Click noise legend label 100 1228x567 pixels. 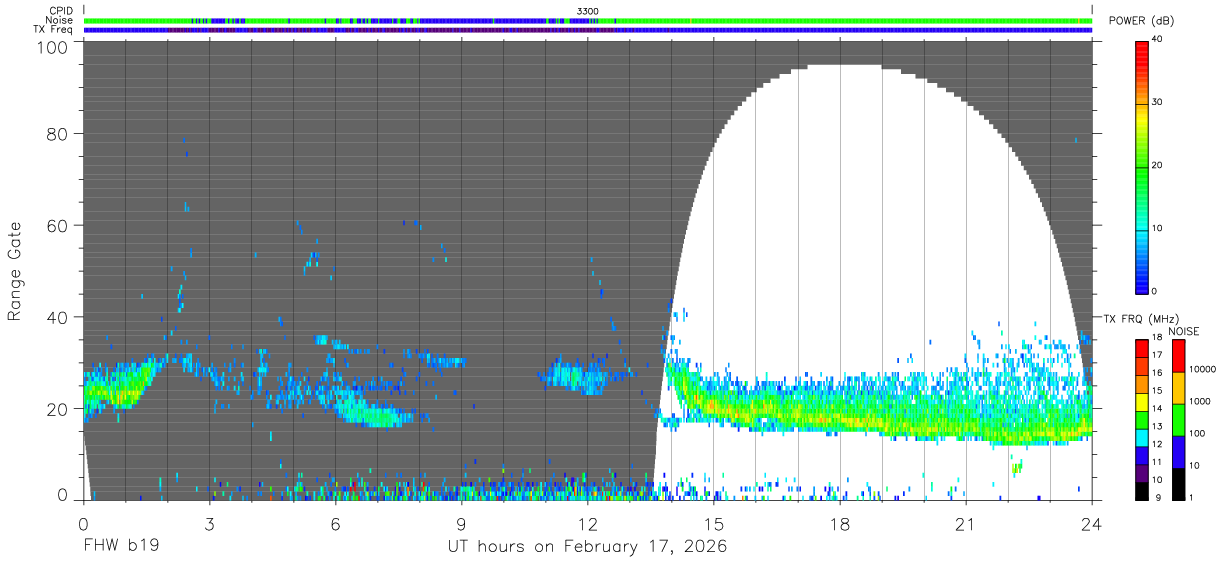[x=1197, y=433]
